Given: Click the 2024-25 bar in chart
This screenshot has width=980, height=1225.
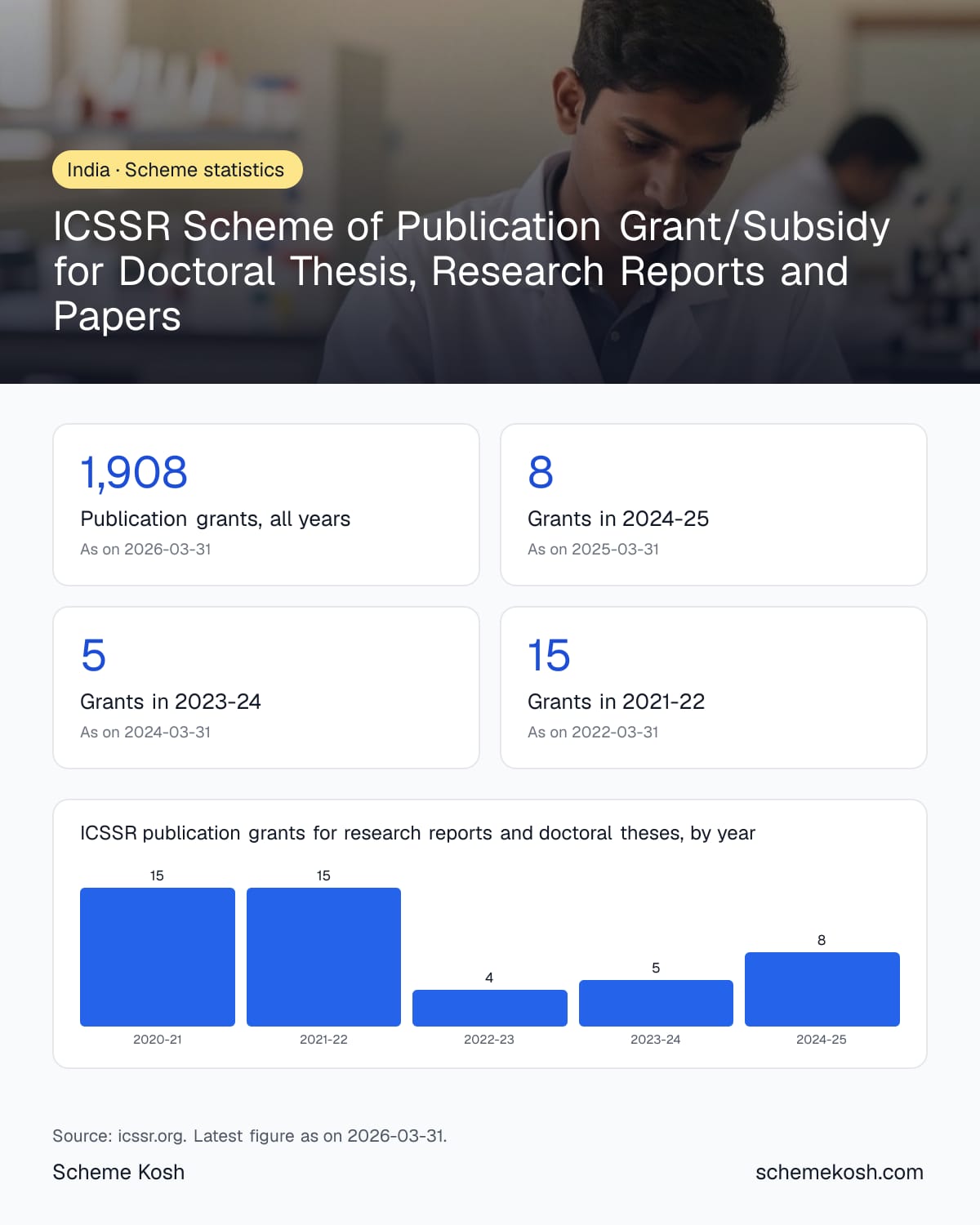Looking at the screenshot, I should [822, 989].
